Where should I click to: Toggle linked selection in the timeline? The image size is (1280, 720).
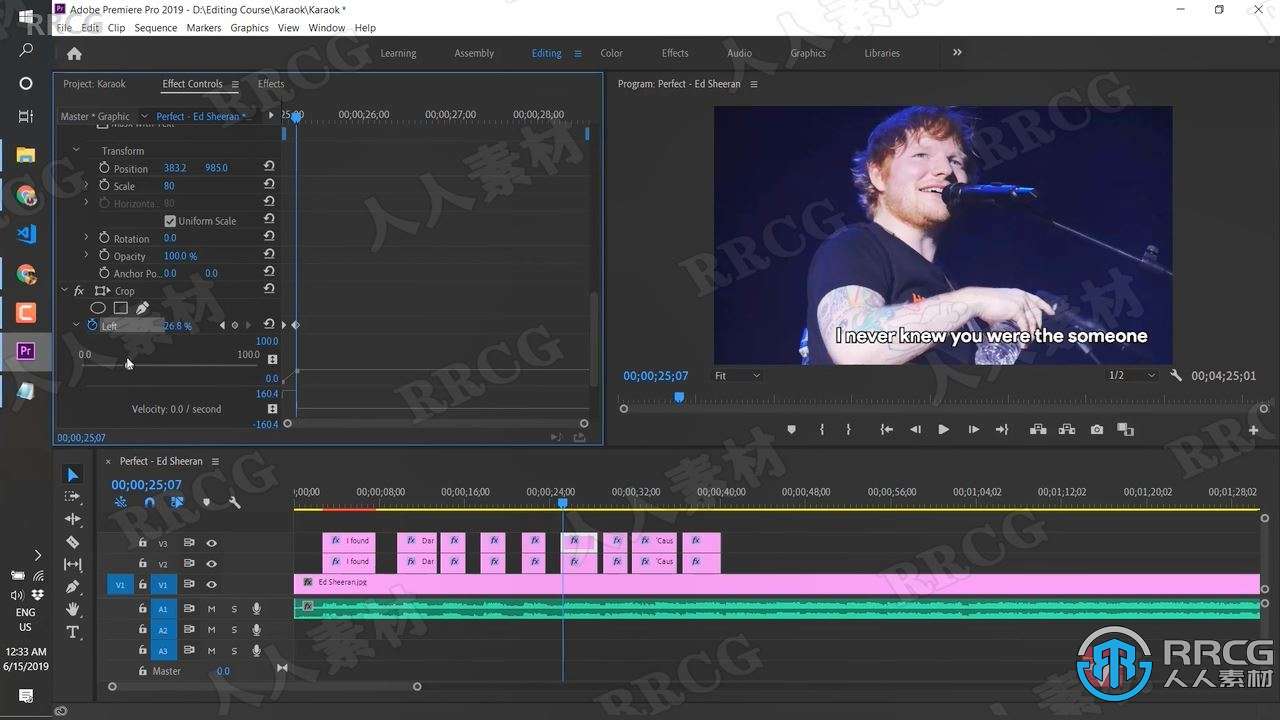(x=177, y=503)
